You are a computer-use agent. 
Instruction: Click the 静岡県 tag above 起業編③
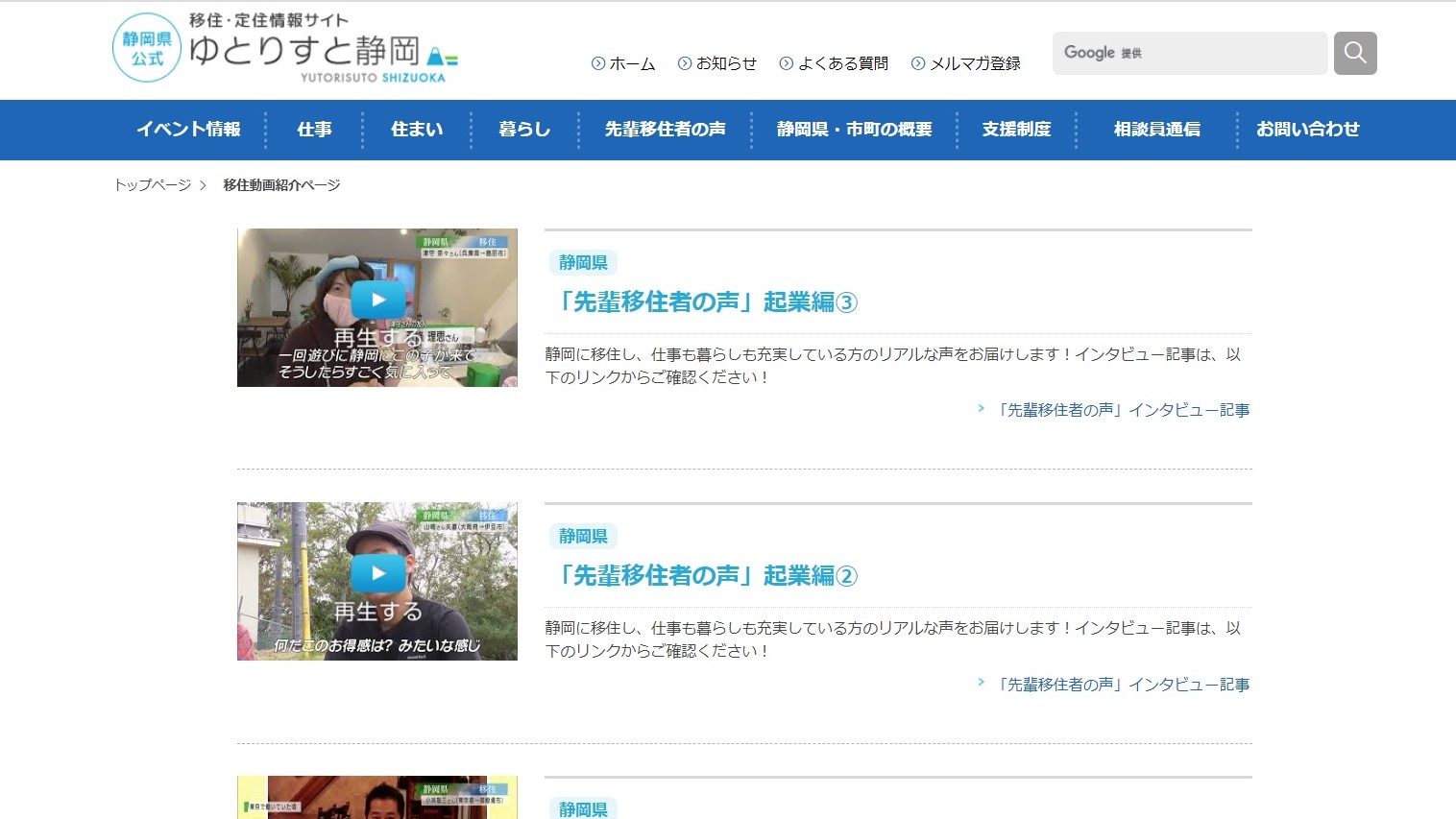[x=583, y=263]
